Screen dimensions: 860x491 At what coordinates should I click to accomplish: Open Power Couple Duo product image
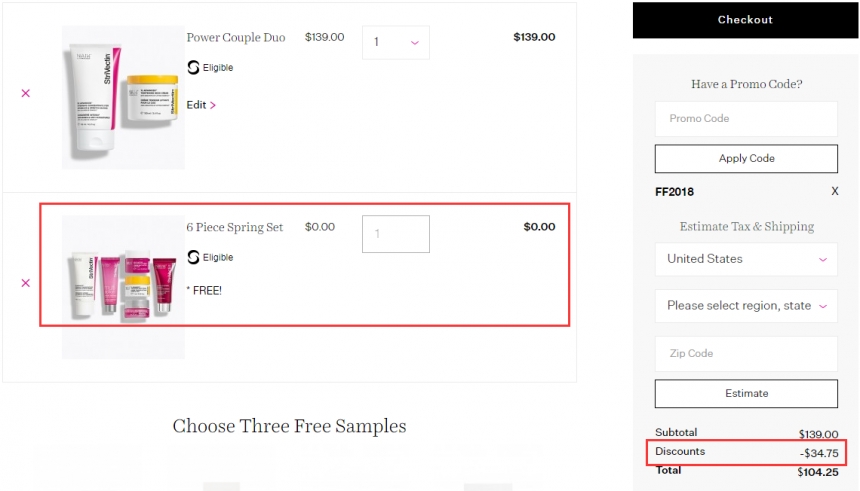pyautogui.click(x=123, y=97)
